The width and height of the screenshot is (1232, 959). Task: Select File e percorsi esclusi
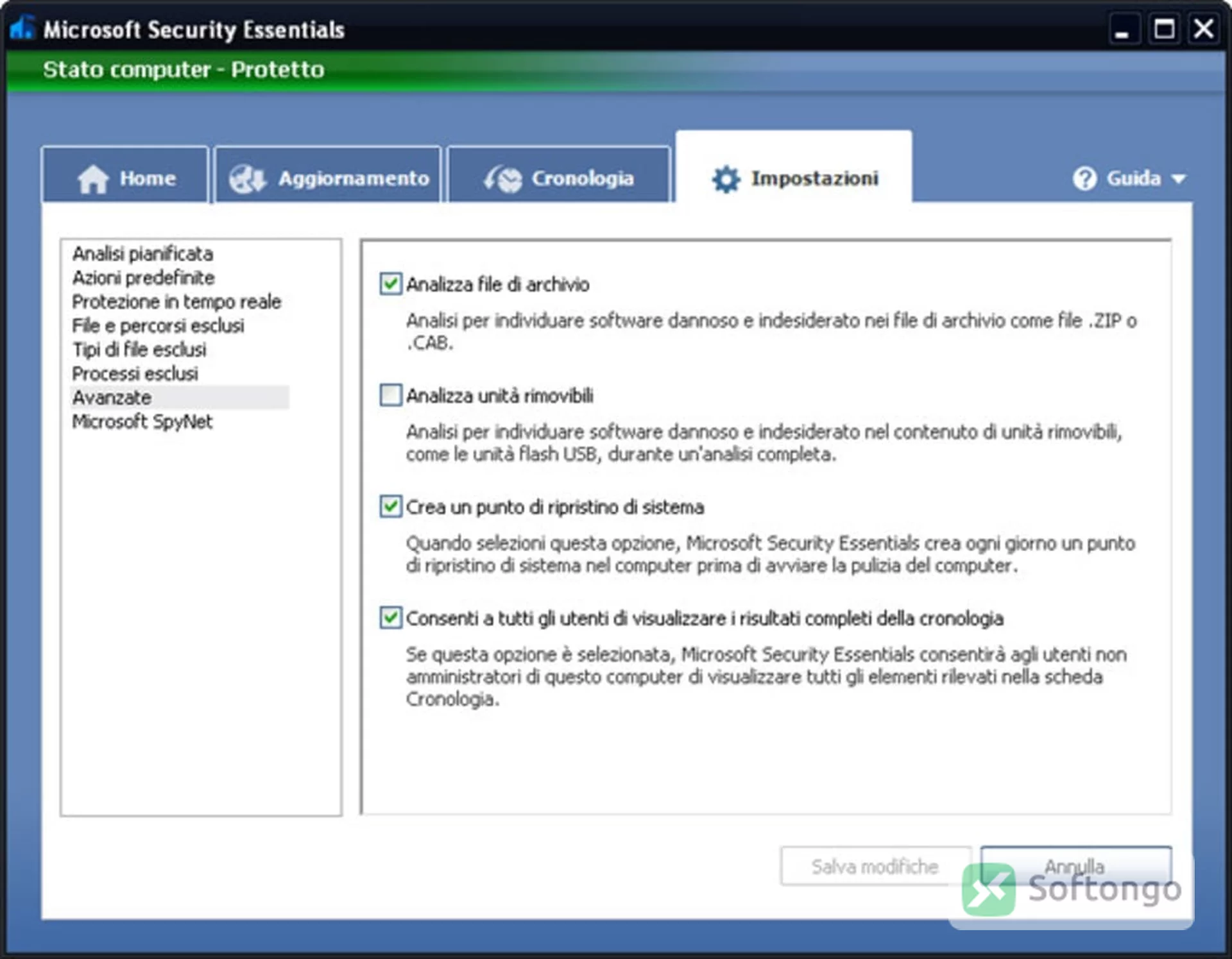coord(158,326)
